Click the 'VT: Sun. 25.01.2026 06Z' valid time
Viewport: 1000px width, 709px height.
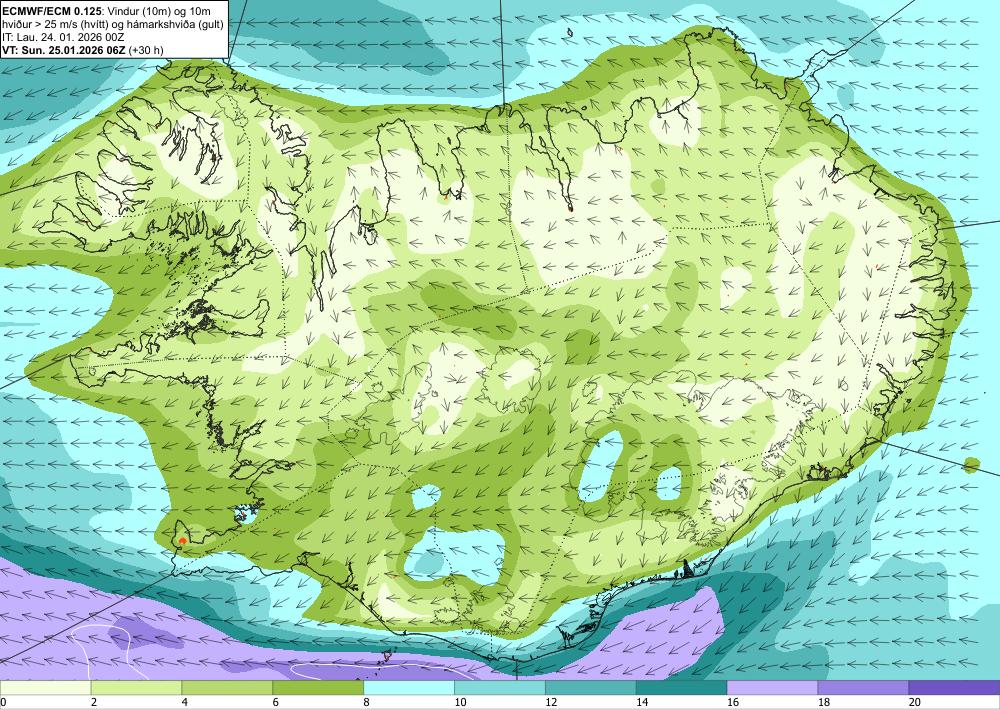tap(64, 50)
